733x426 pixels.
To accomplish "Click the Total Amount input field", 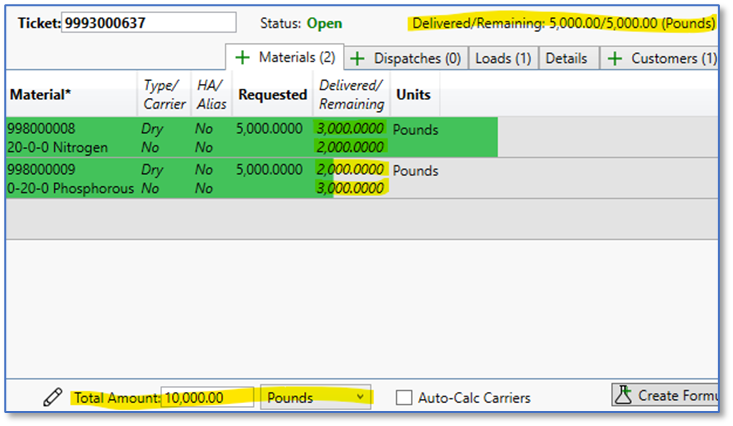I will (206, 397).
